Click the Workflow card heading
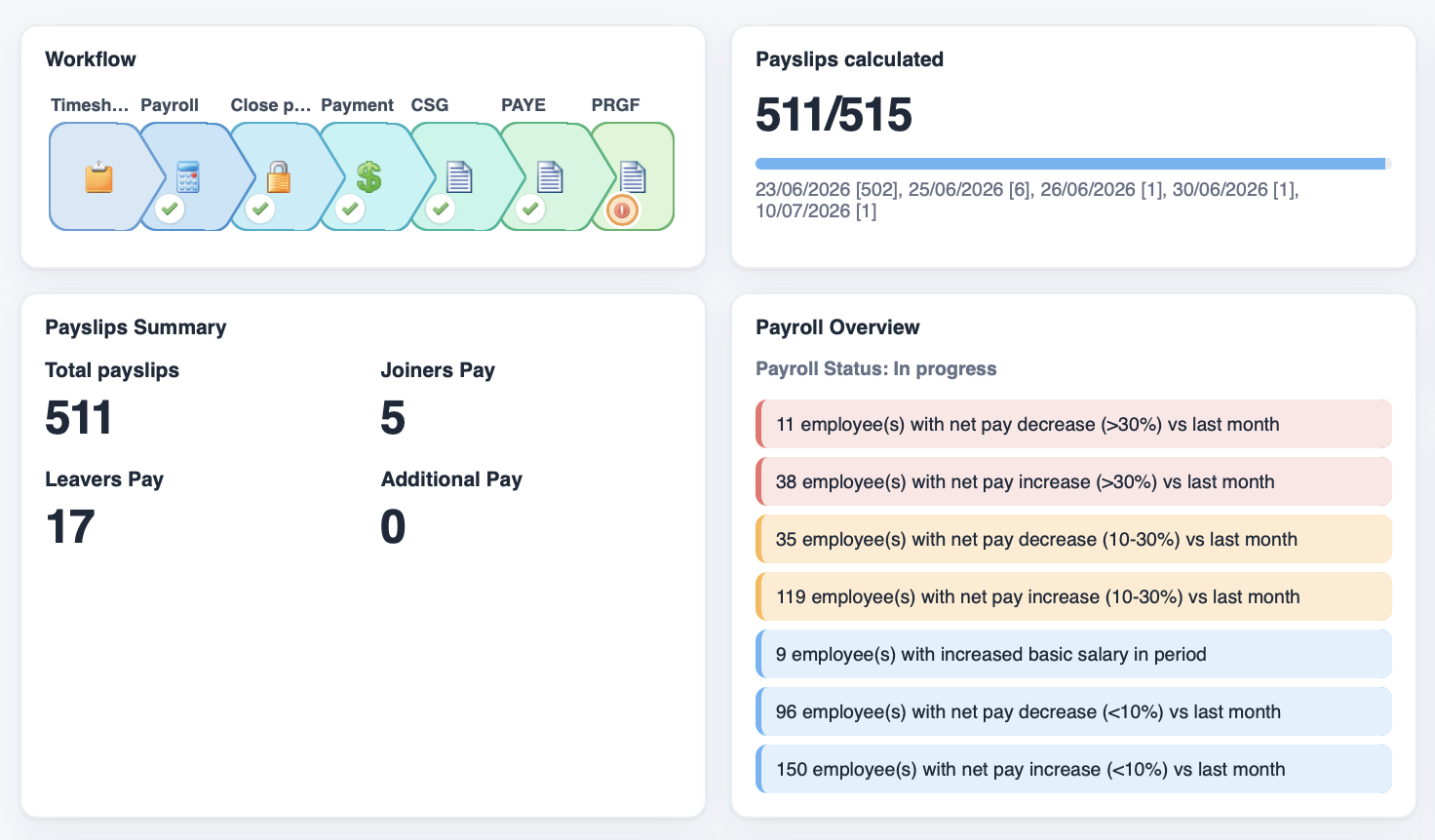The height and width of the screenshot is (840, 1435). (91, 59)
